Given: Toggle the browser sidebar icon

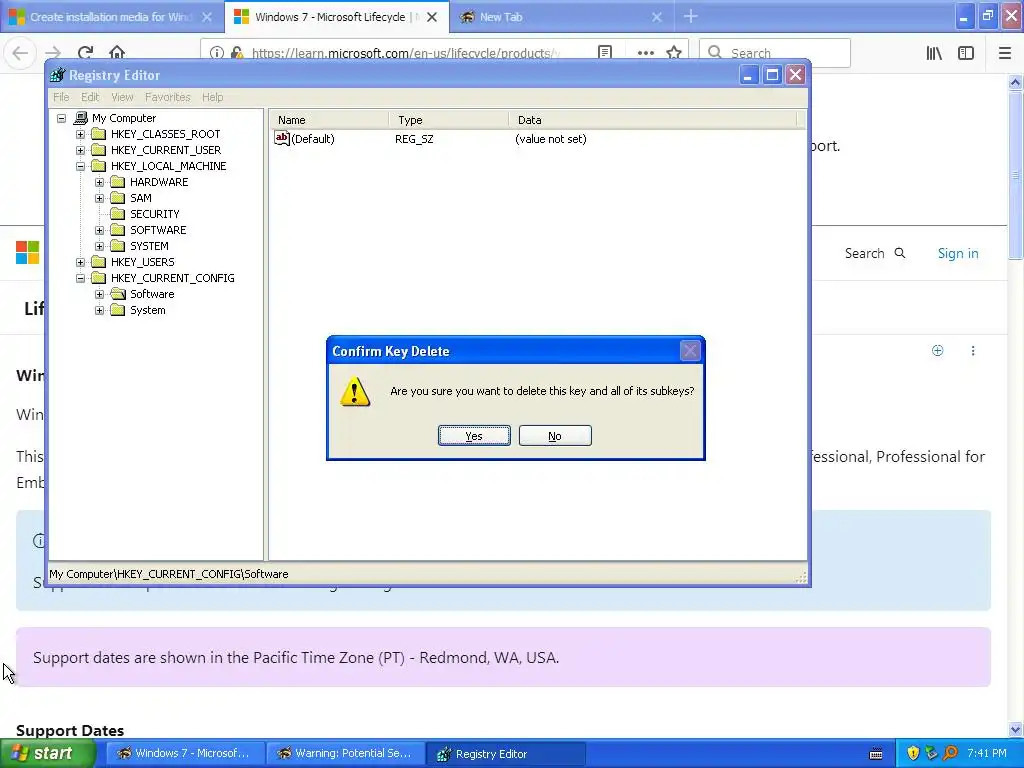Looking at the screenshot, I should coord(966,53).
